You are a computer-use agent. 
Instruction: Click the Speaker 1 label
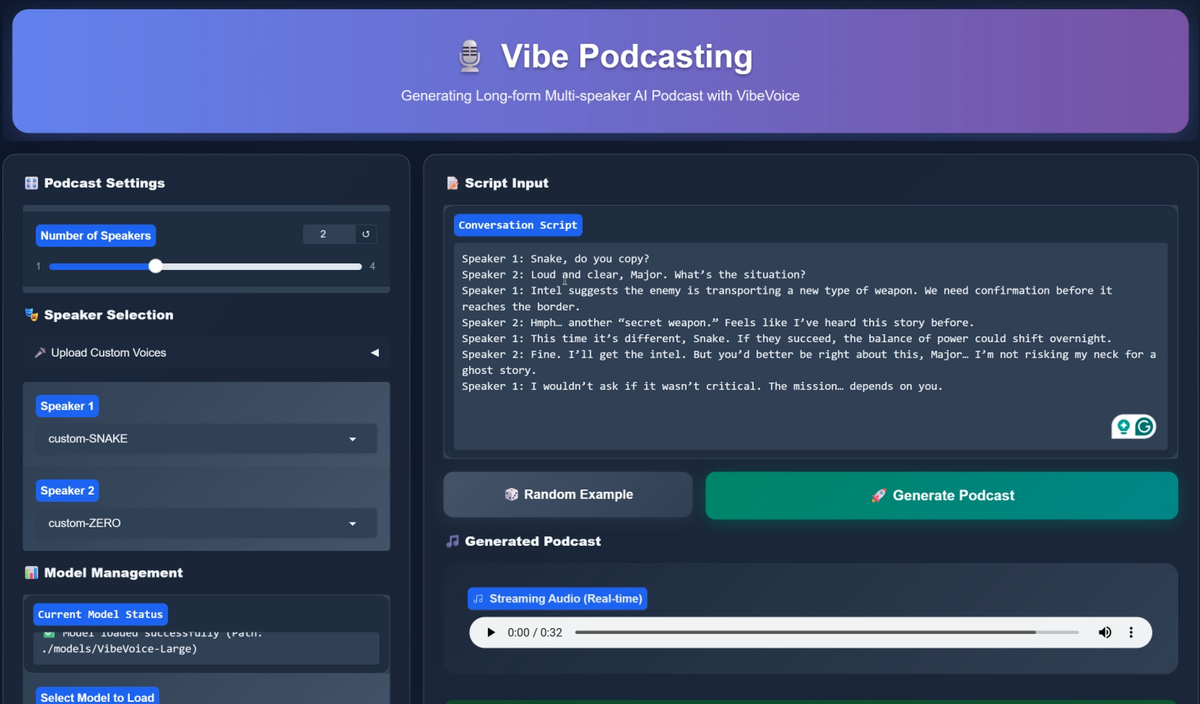point(68,406)
